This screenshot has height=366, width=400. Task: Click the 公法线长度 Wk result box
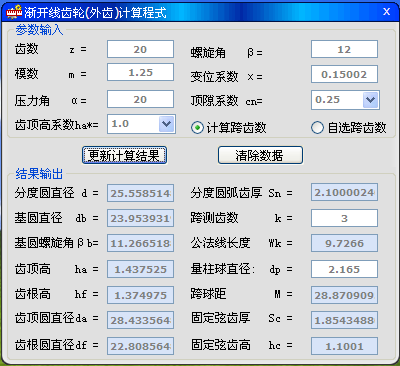click(x=344, y=243)
